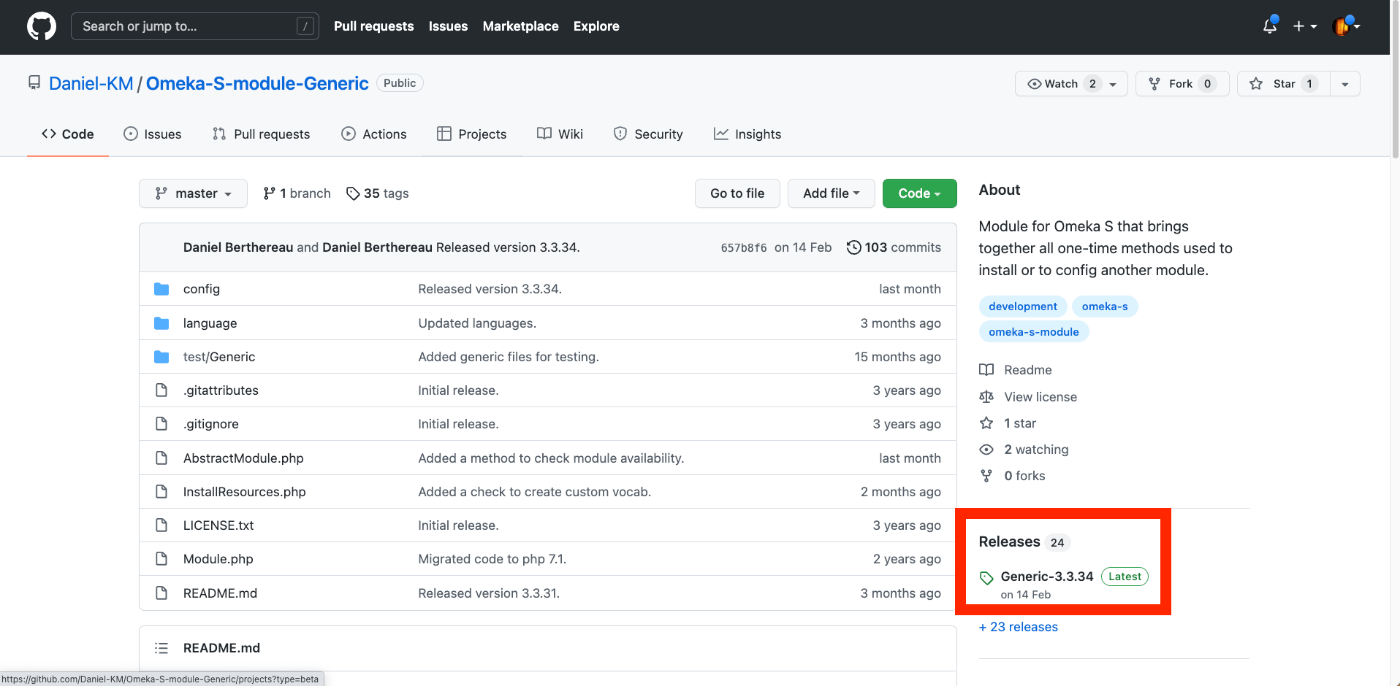The width and height of the screenshot is (1400, 686).
Task: Open the AbstractModule.php file
Action: tap(243, 458)
